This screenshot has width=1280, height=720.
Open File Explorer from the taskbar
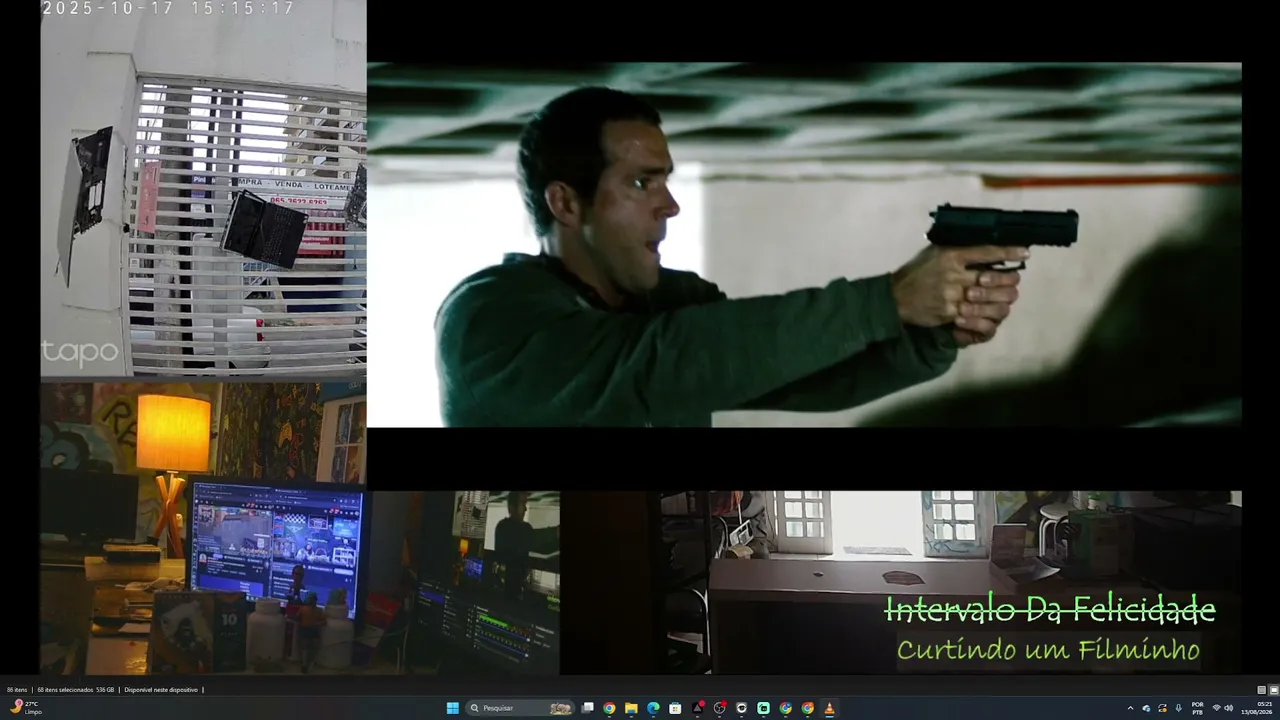[631, 708]
